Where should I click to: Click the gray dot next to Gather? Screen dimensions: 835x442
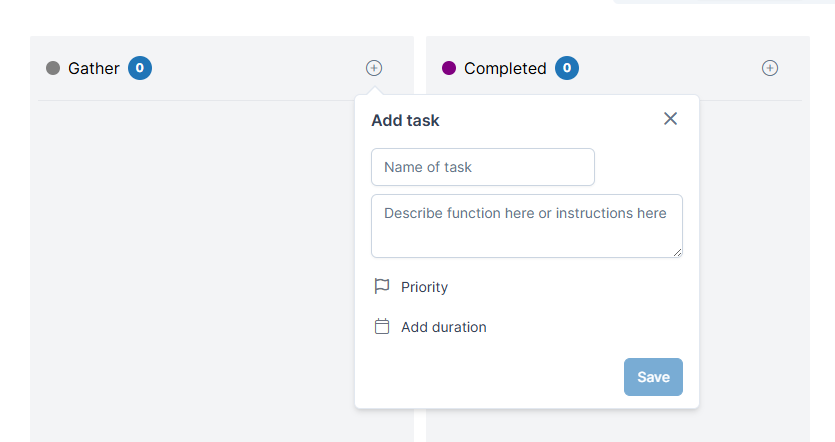tap(53, 68)
